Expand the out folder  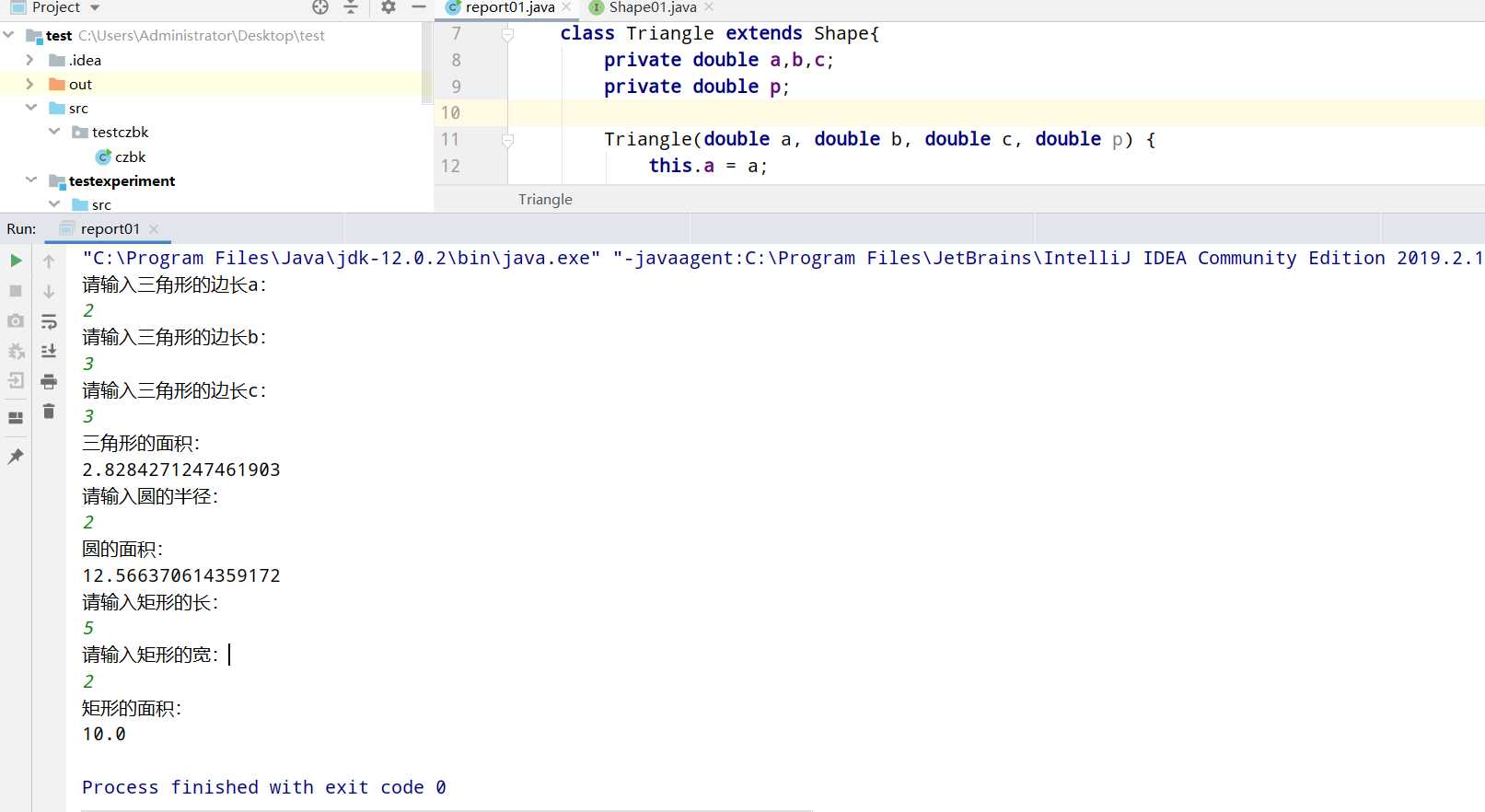click(x=29, y=84)
